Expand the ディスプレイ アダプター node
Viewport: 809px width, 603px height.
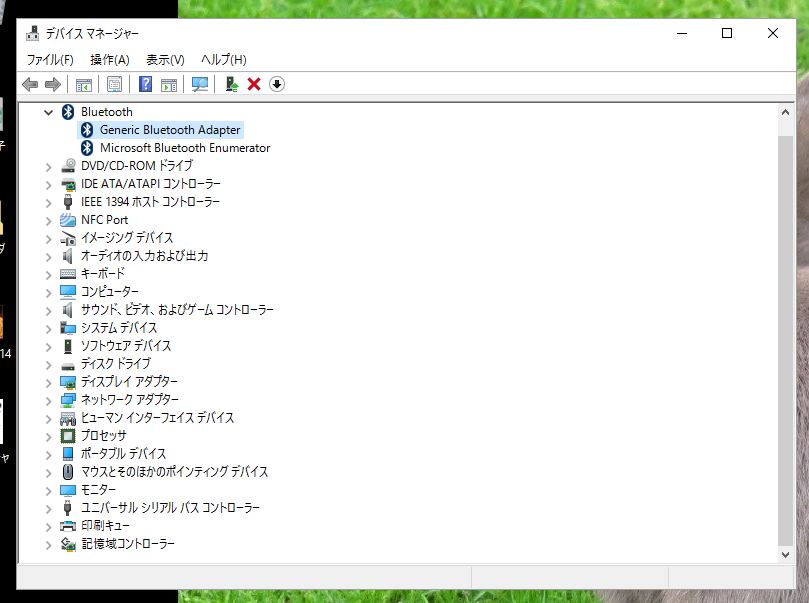point(48,383)
